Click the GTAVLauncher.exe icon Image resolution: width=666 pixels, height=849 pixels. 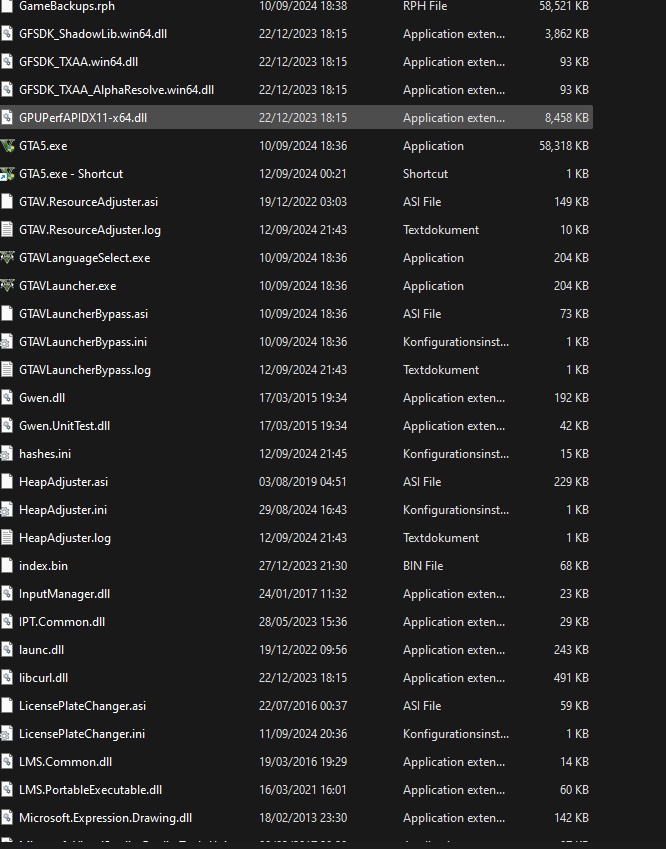click(7, 286)
